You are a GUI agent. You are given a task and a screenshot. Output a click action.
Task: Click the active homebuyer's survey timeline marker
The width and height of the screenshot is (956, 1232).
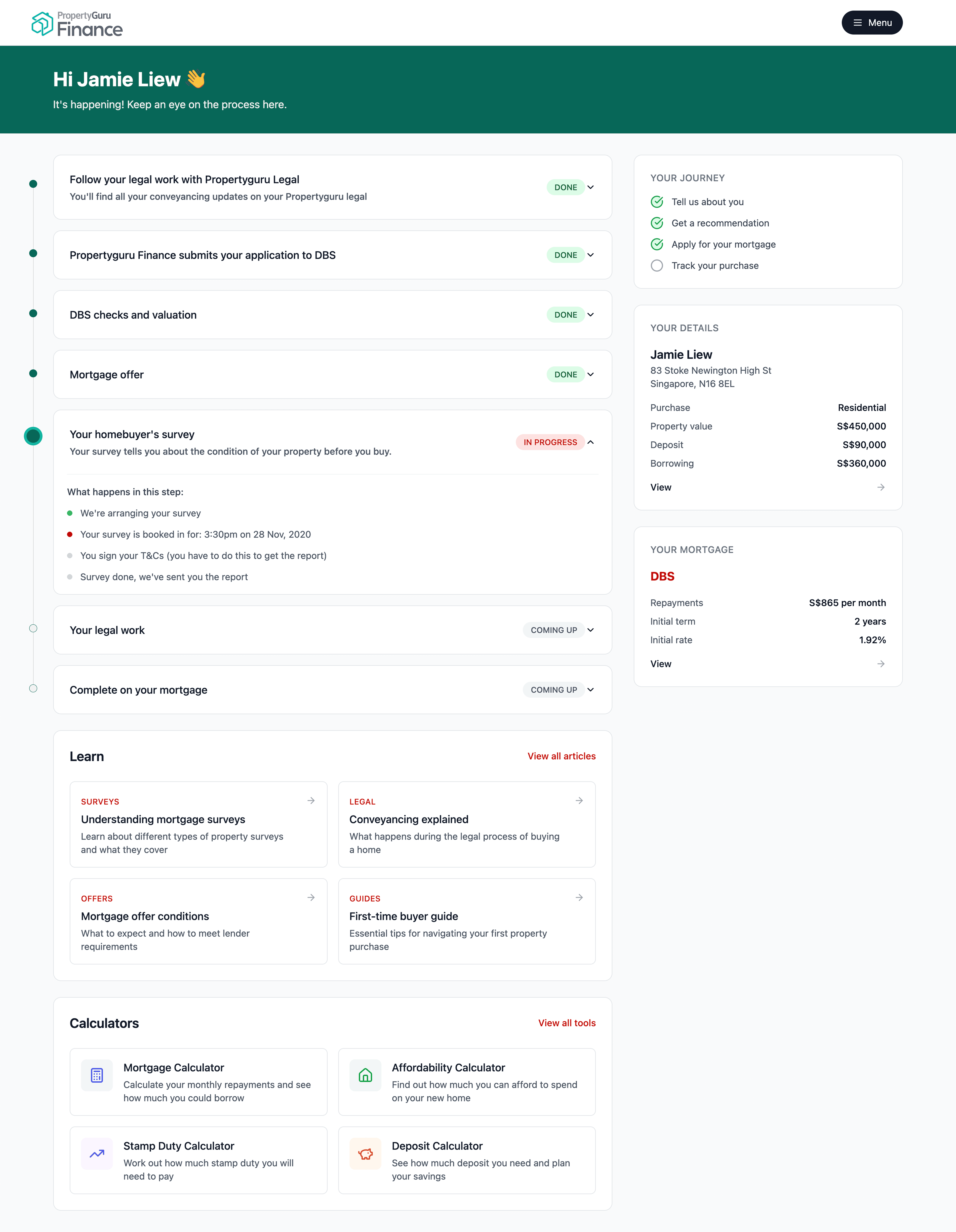click(x=33, y=436)
